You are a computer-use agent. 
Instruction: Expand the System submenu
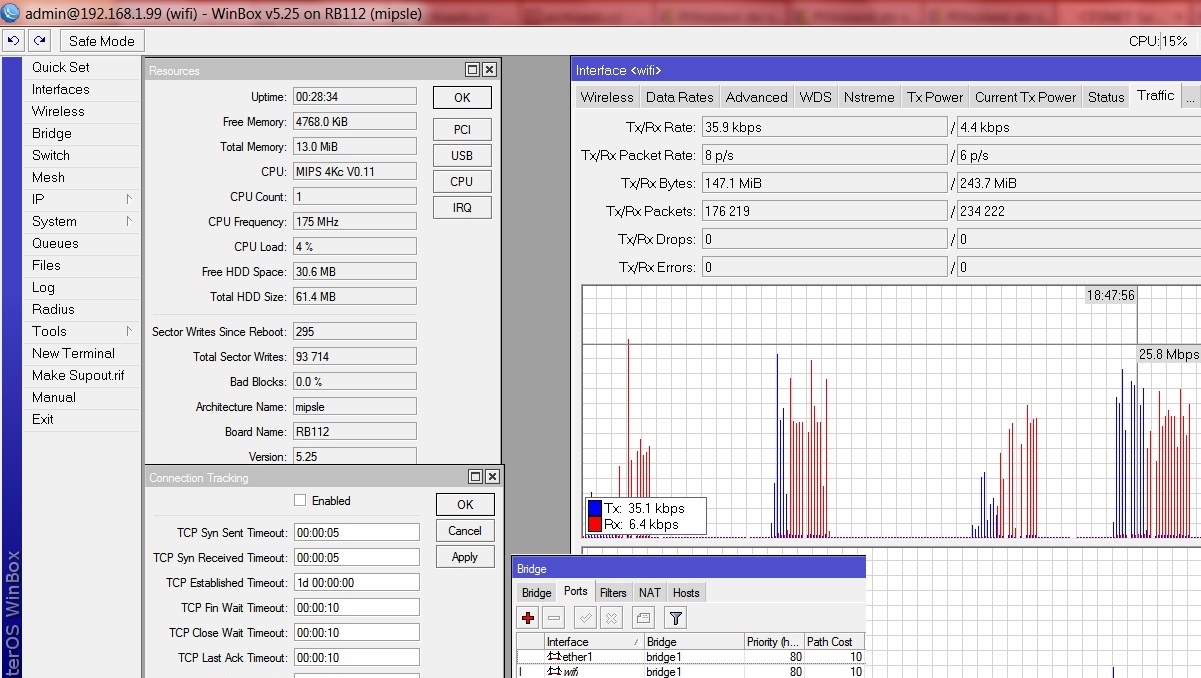click(129, 221)
